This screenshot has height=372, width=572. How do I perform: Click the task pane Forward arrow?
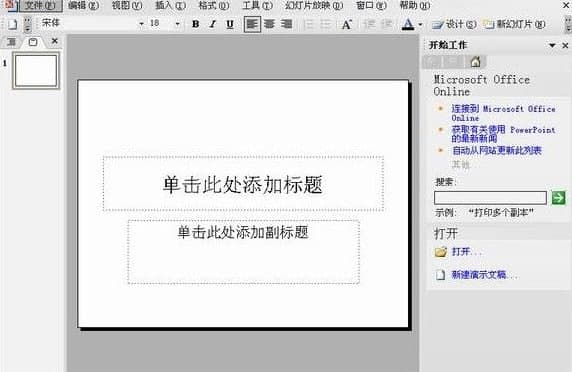click(x=452, y=62)
